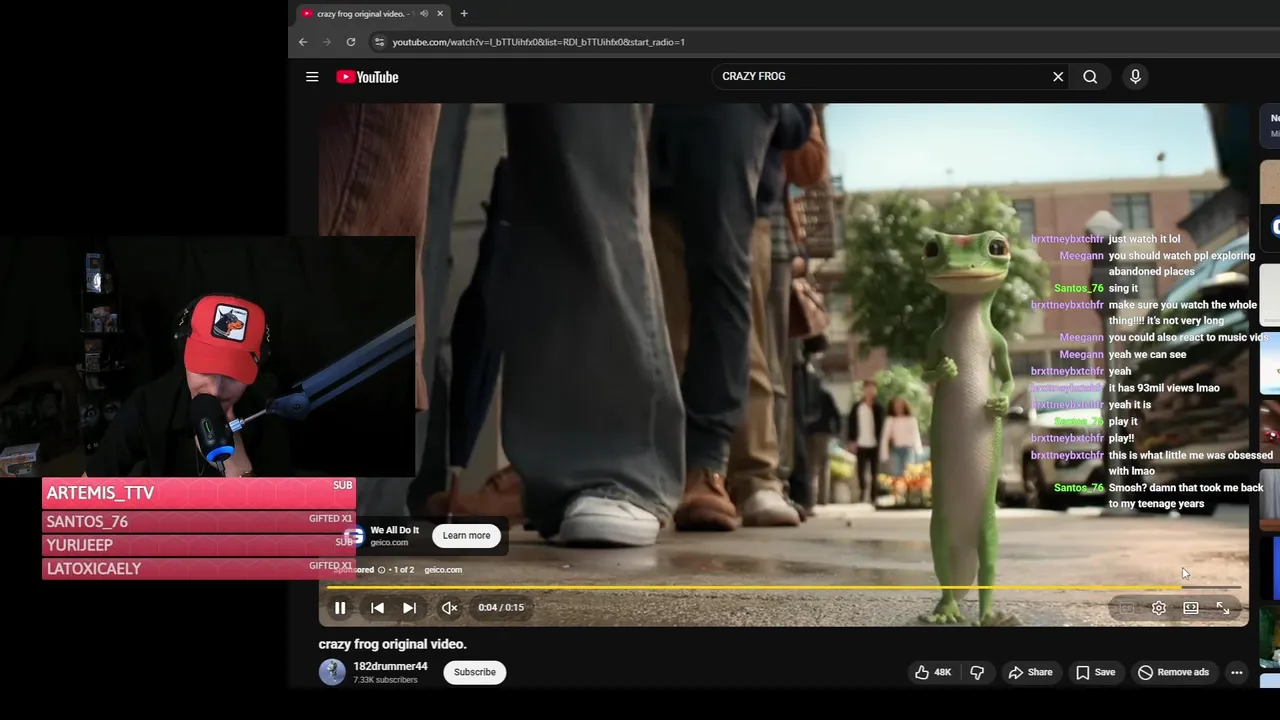Click LATOXICAELY in the stream overlay
1280x720 pixels.
93,569
